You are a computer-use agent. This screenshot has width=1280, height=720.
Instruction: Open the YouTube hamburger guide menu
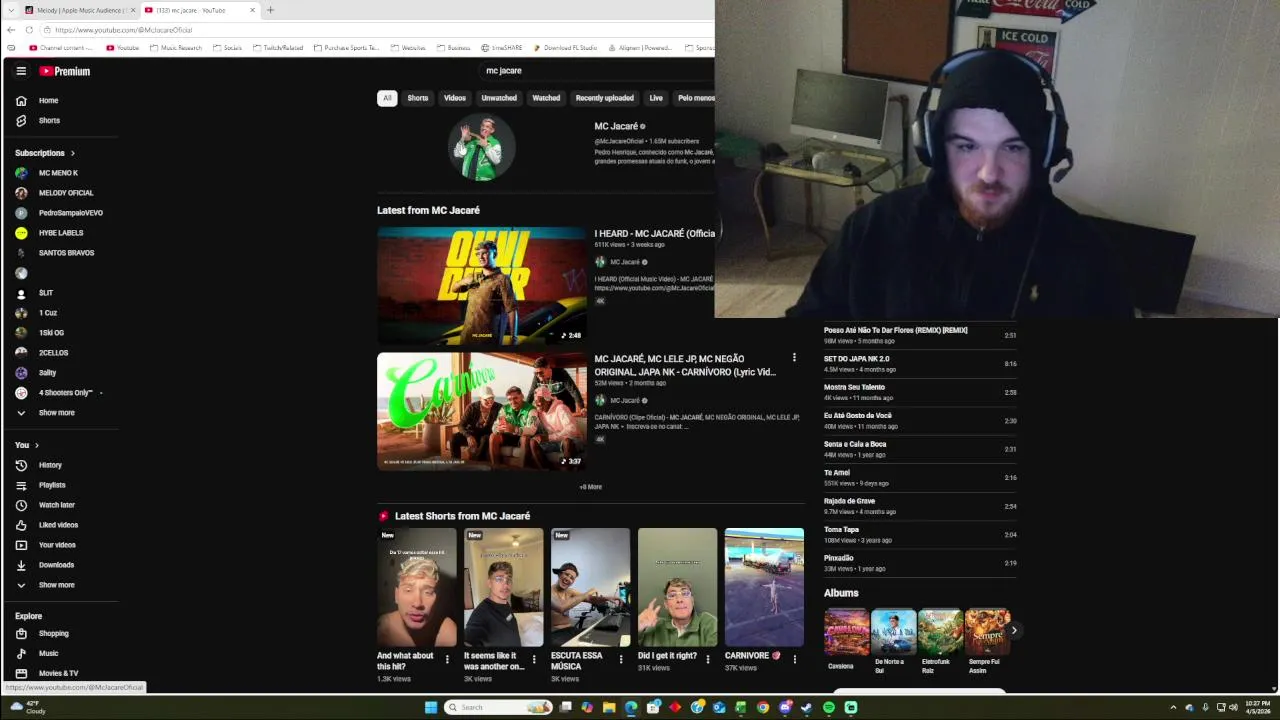[x=21, y=71]
